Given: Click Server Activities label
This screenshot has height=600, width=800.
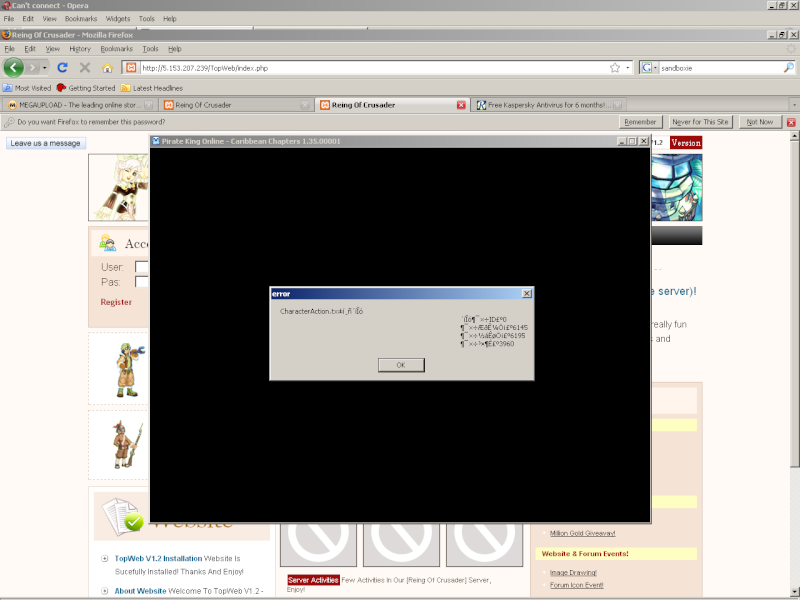Looking at the screenshot, I should point(313,580).
